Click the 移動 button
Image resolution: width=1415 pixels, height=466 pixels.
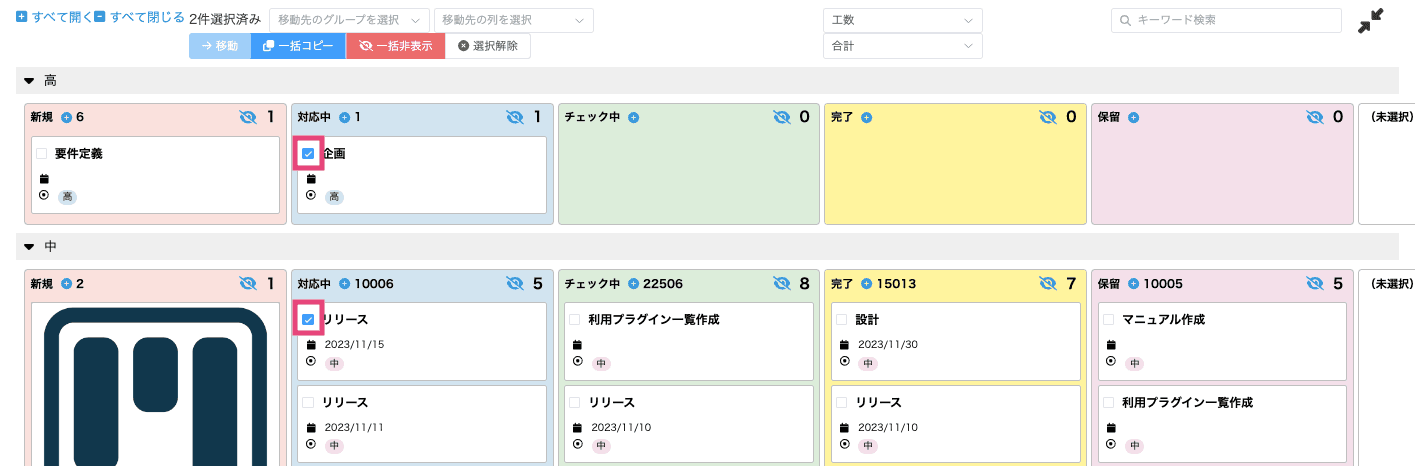tap(219, 46)
